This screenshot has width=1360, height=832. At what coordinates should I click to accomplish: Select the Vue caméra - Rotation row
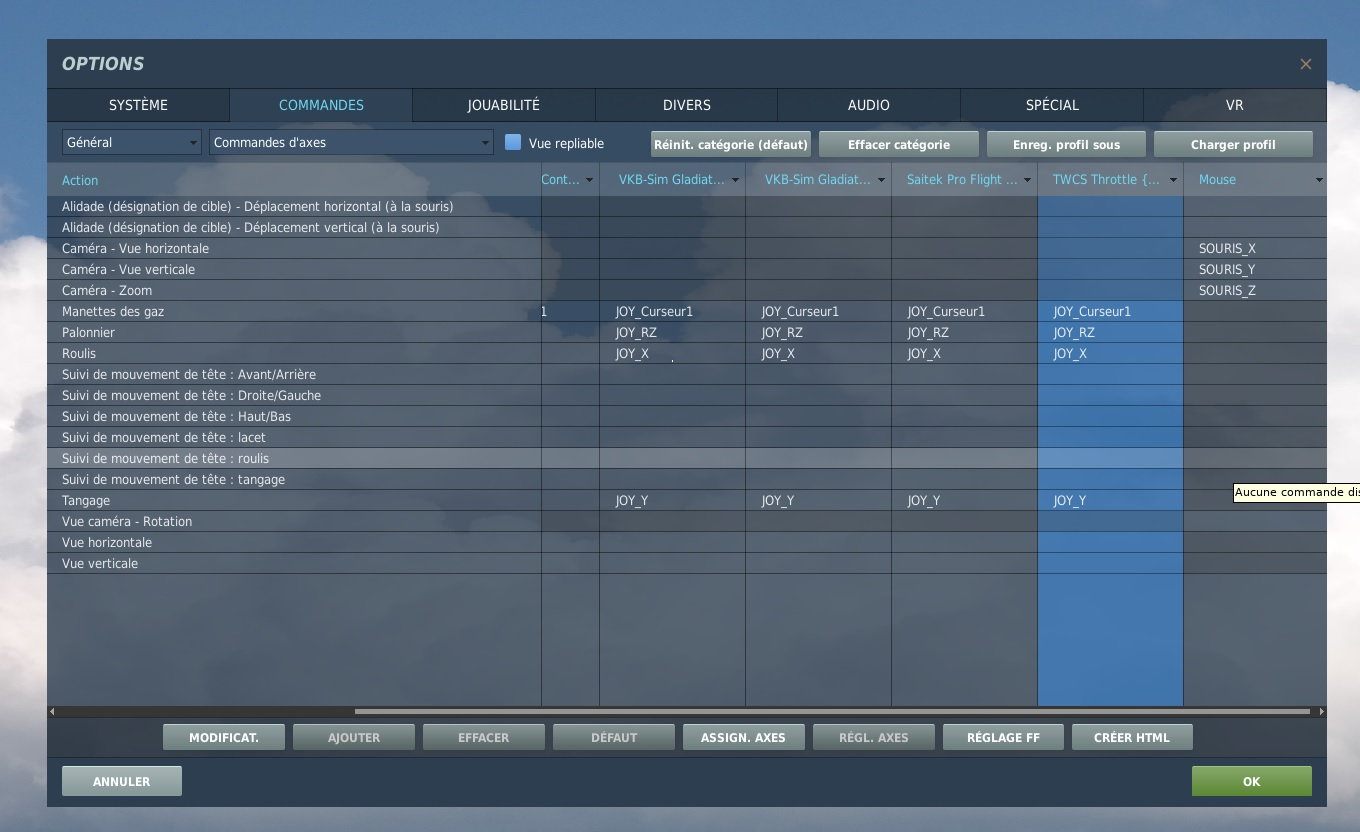click(x=686, y=521)
